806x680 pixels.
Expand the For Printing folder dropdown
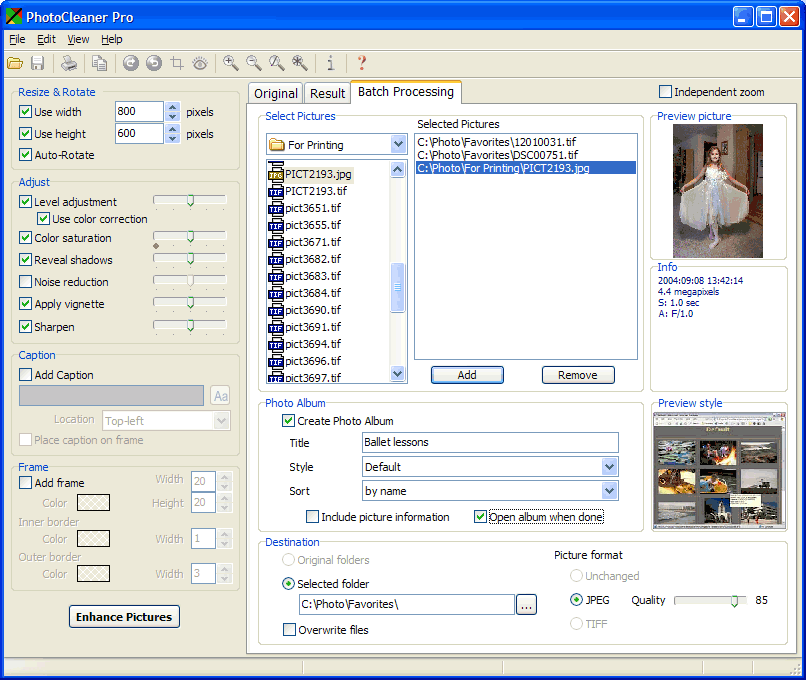pyautogui.click(x=398, y=145)
